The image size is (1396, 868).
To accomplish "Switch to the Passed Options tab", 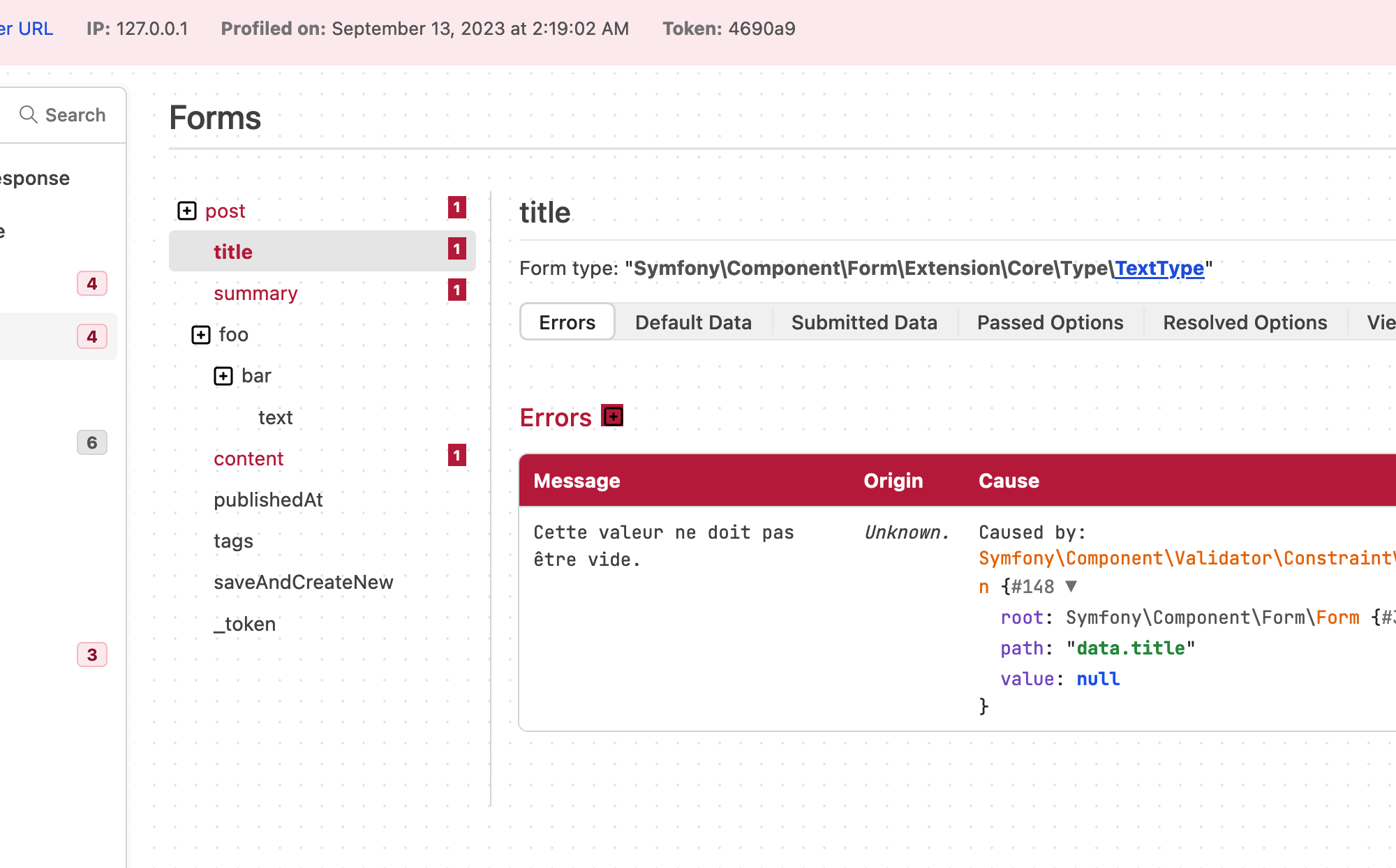I will point(1050,322).
